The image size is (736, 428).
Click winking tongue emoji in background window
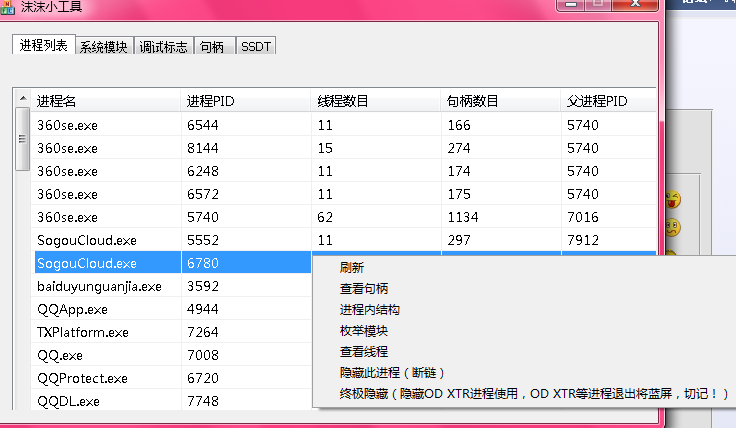click(673, 199)
